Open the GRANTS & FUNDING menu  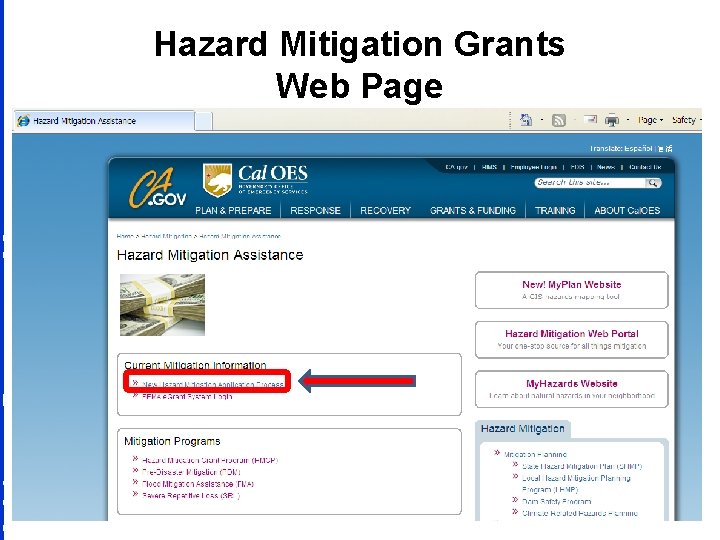473,210
